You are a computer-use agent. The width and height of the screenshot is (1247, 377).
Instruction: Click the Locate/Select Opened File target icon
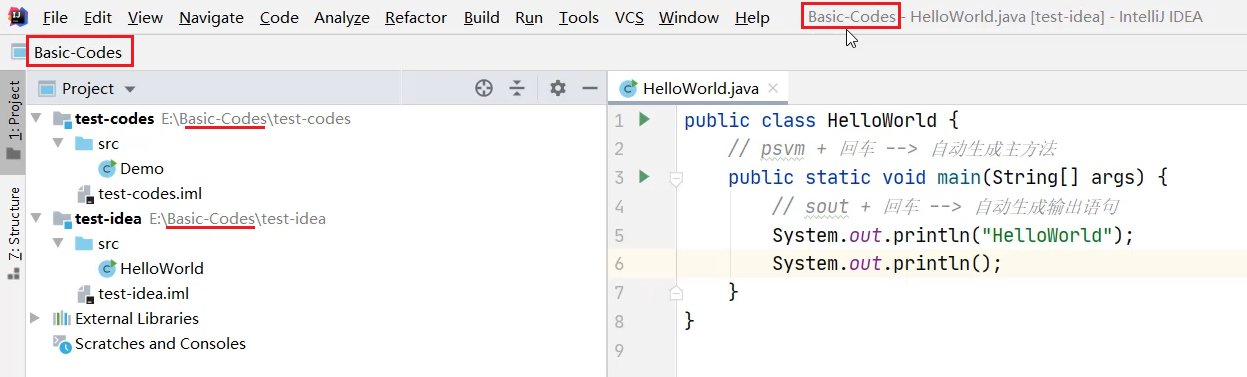coord(484,88)
